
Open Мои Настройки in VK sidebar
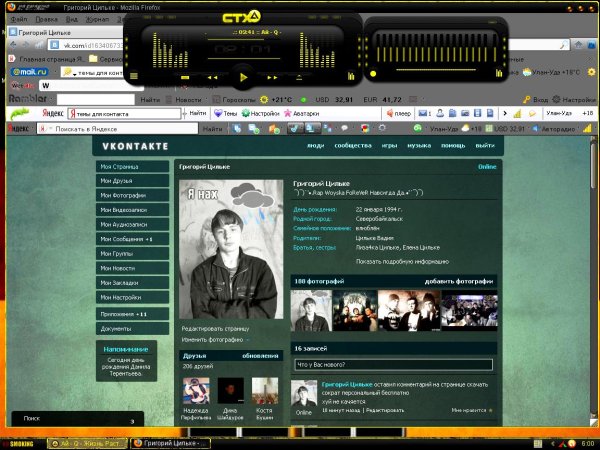132,297
